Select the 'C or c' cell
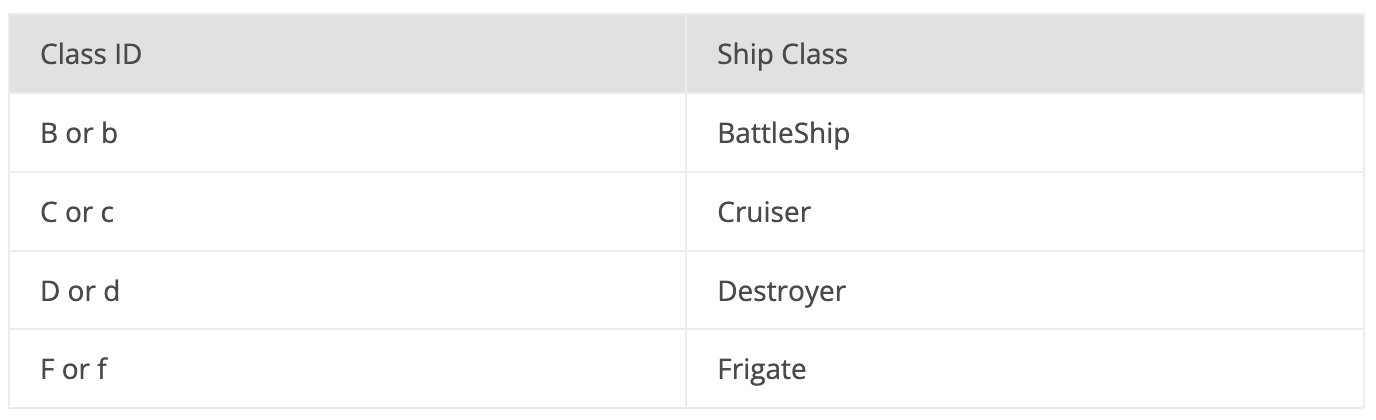 pos(347,212)
